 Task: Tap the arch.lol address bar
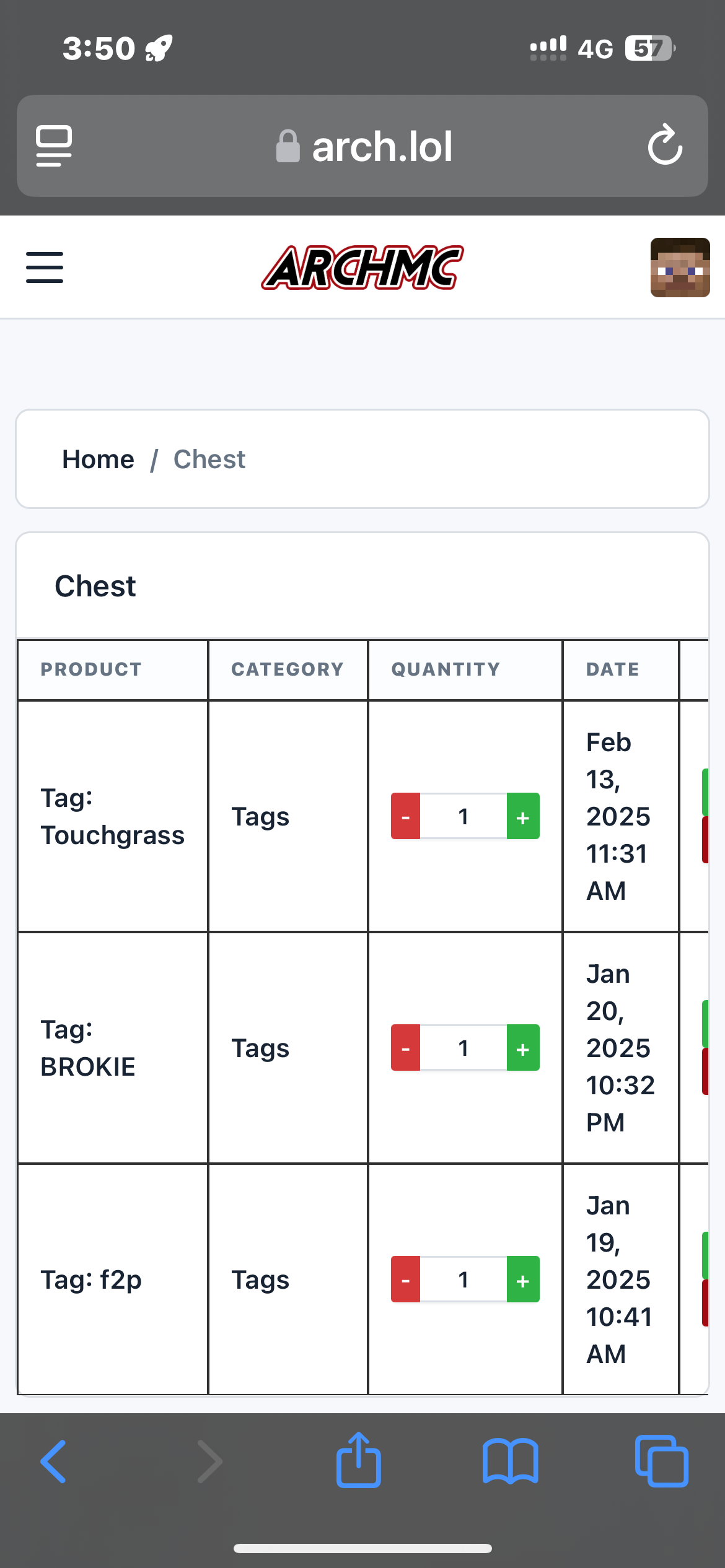[x=362, y=146]
